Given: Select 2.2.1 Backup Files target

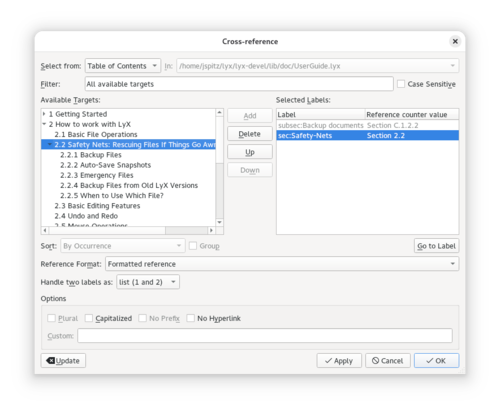Looking at the screenshot, I should (x=91, y=155).
